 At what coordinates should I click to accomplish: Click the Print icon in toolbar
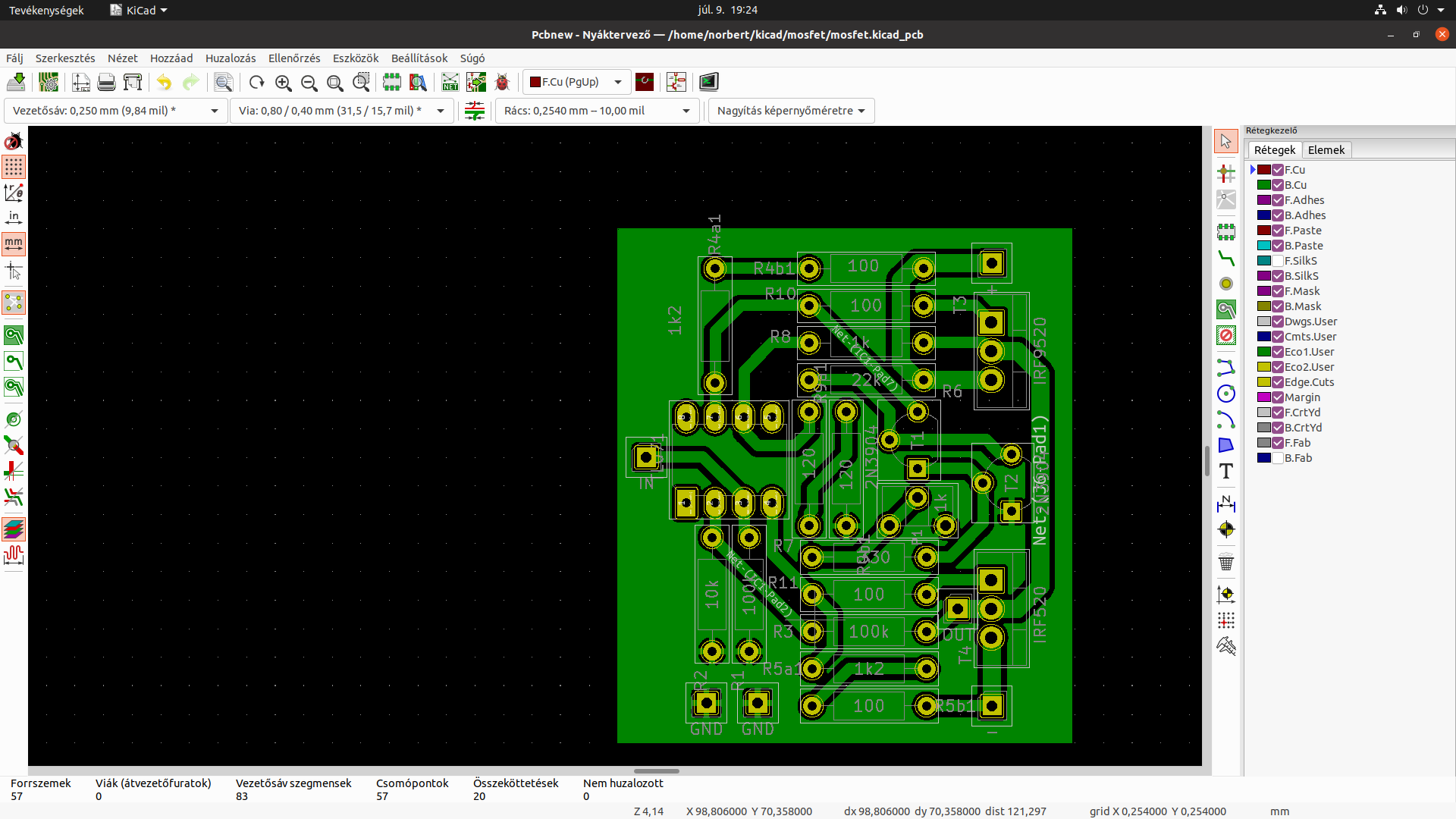tap(107, 82)
